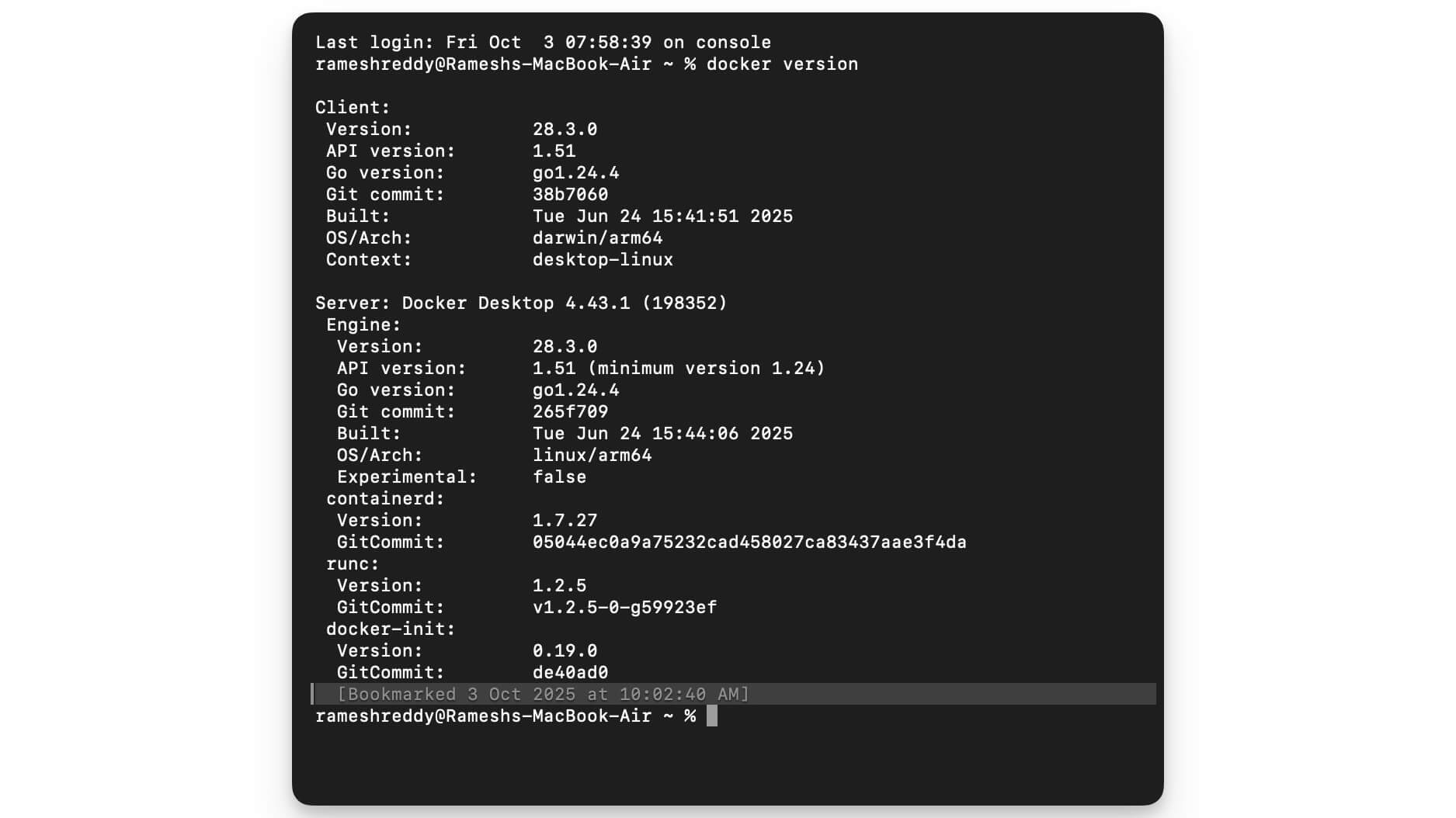
Task: Click the Engine Git commit value 265f709
Action: pyautogui.click(x=570, y=411)
